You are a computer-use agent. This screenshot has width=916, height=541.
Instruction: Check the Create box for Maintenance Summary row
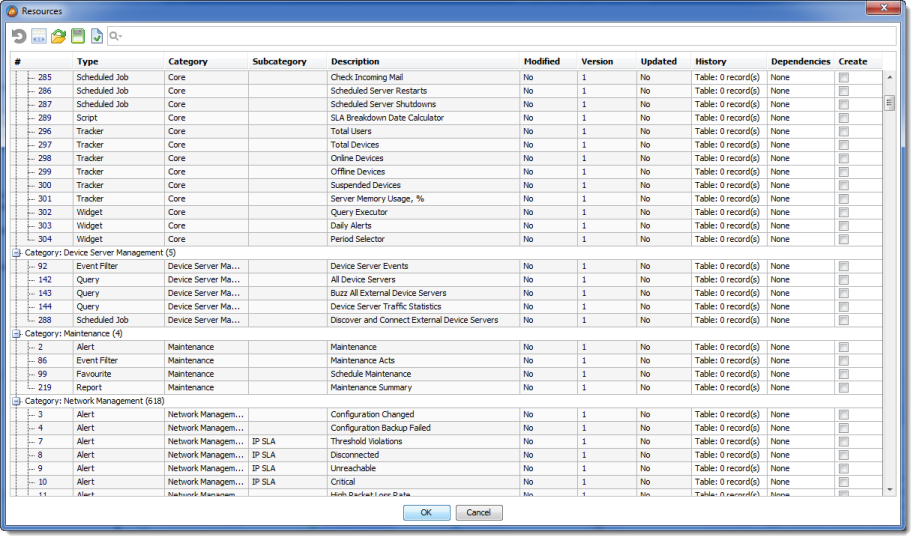click(844, 388)
